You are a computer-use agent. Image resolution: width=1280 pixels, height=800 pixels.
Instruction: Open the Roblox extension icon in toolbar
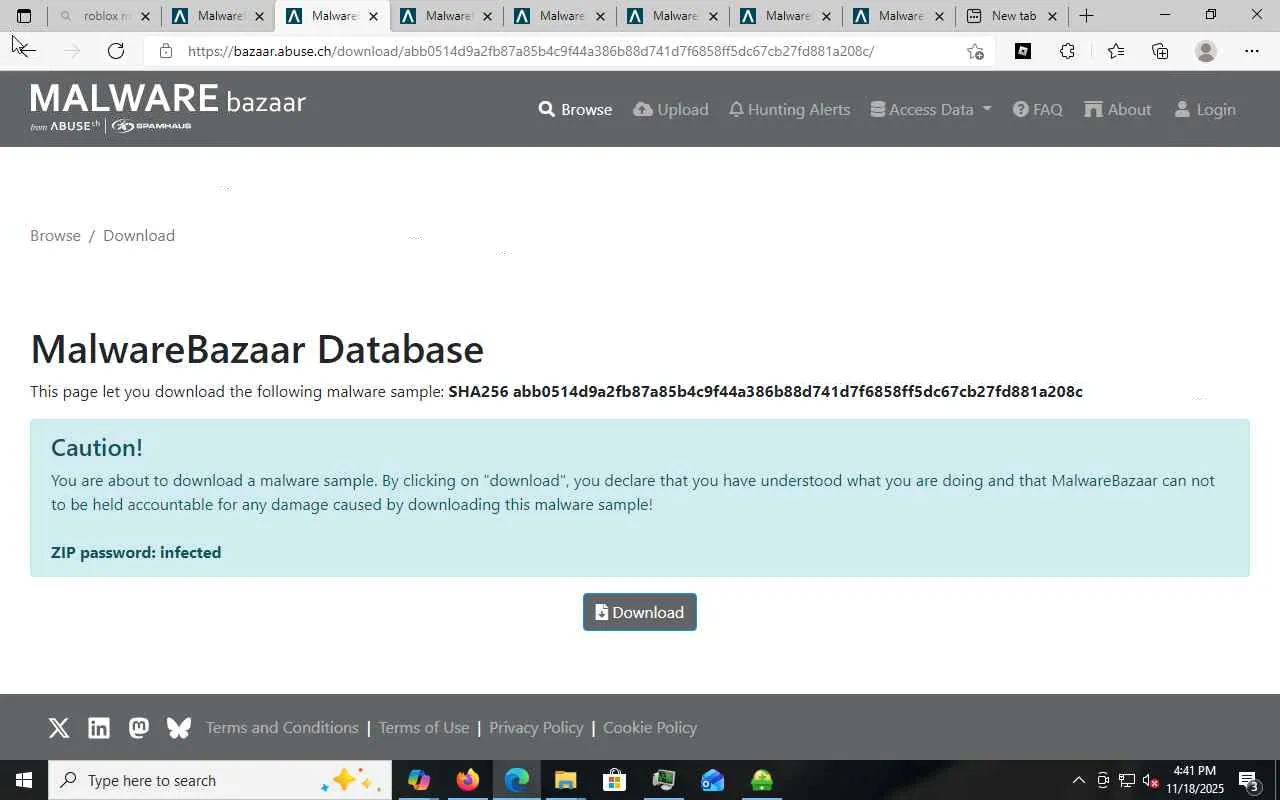point(1023,51)
